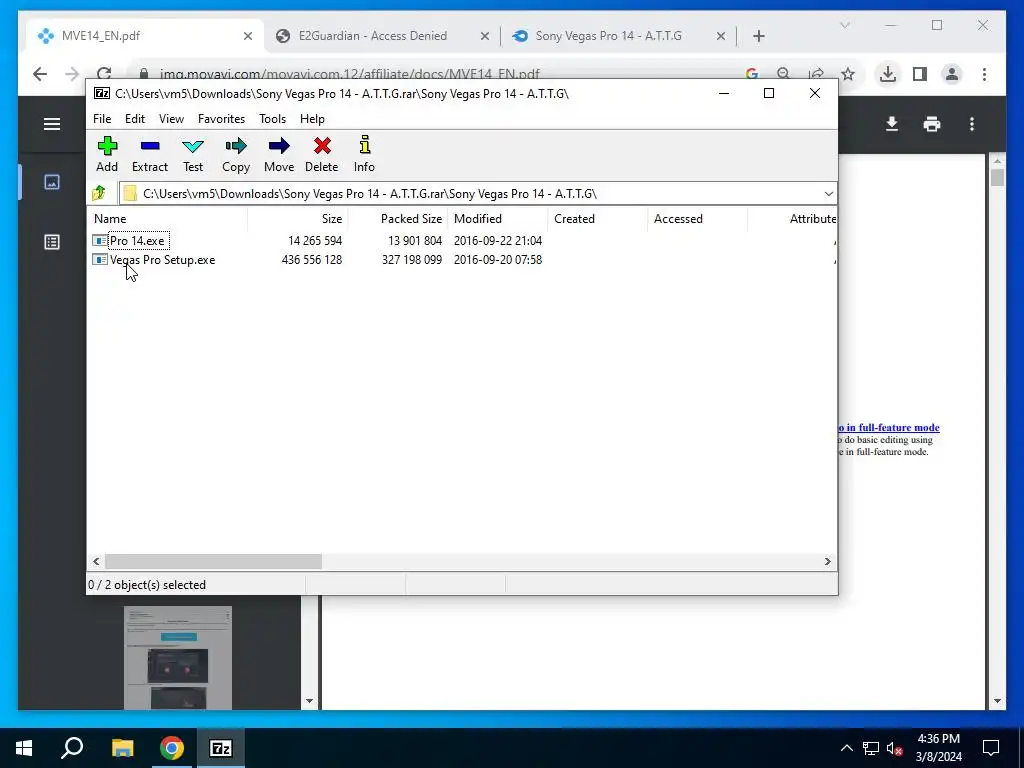This screenshot has width=1024, height=768.
Task: Click the PDF vertical scrollbar thumb
Action: pos(997,178)
